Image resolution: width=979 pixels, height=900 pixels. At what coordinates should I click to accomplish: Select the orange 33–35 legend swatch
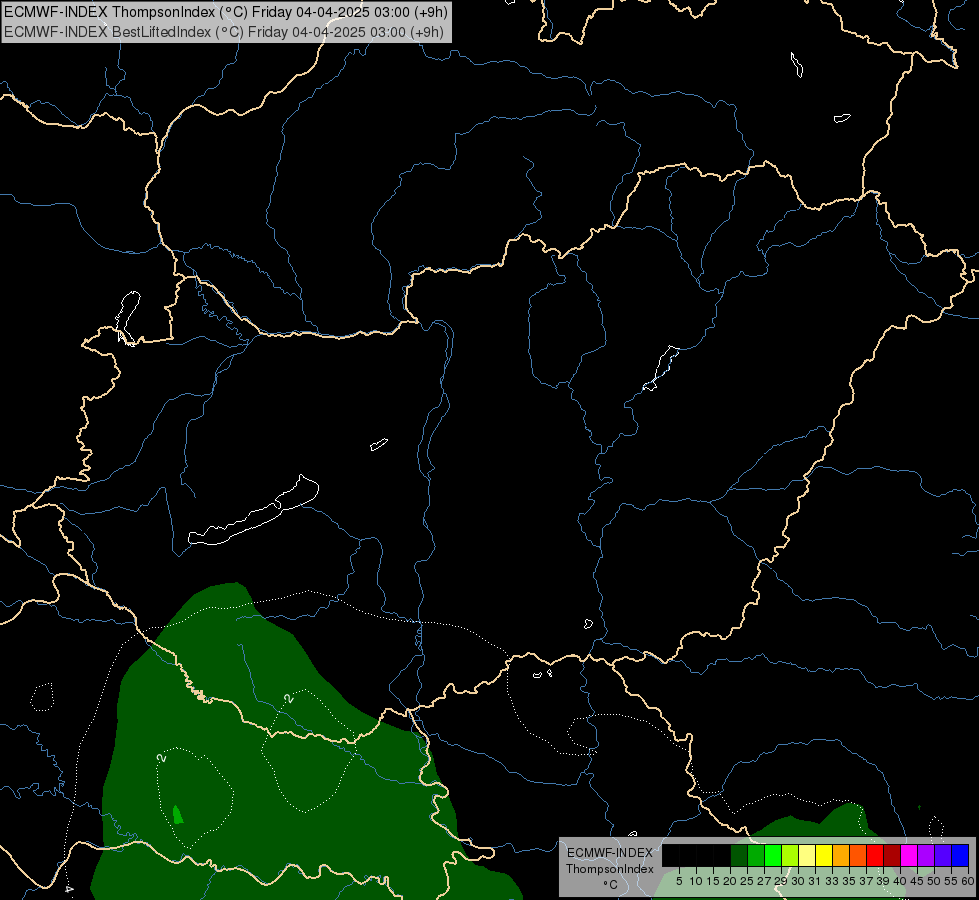[x=841, y=855]
